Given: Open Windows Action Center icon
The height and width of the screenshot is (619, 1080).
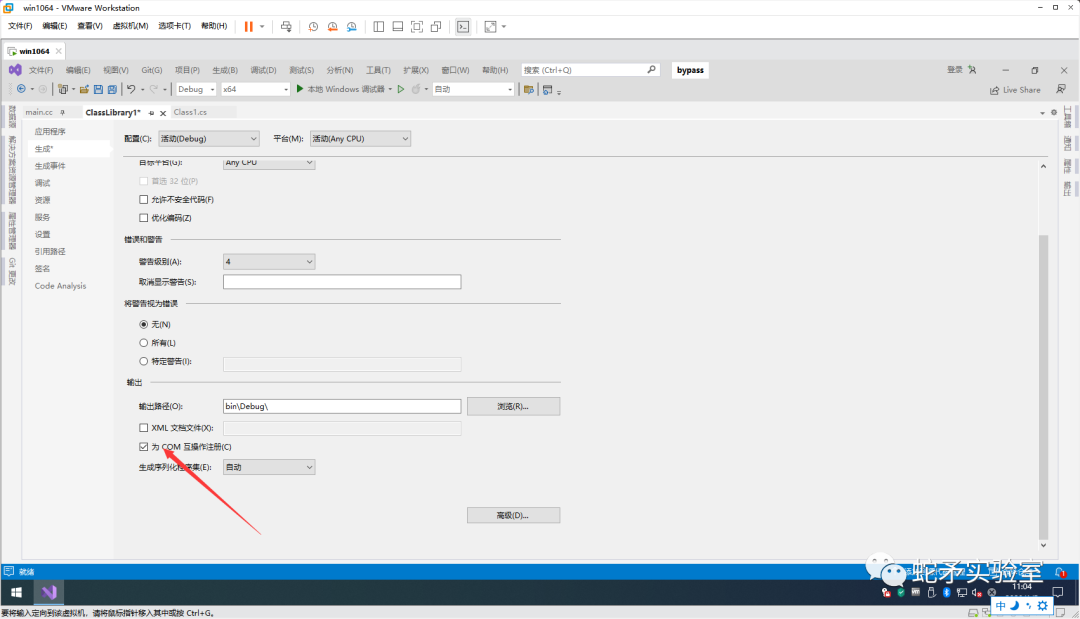Looking at the screenshot, I should [x=1058, y=592].
